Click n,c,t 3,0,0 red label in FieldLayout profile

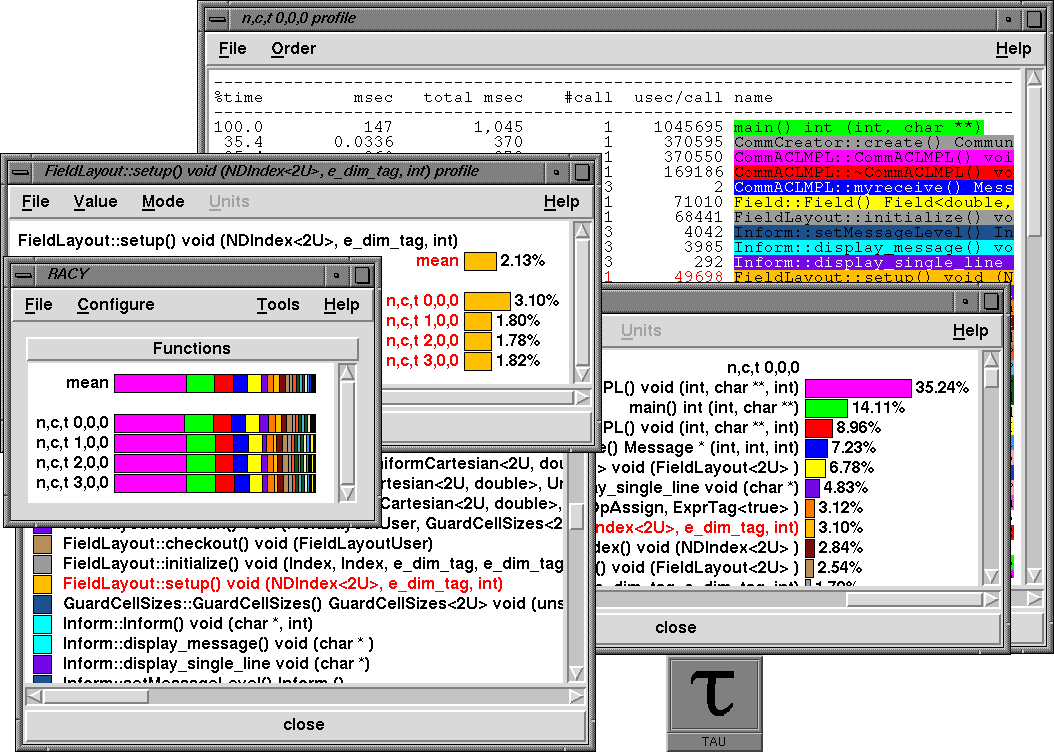pyautogui.click(x=422, y=362)
